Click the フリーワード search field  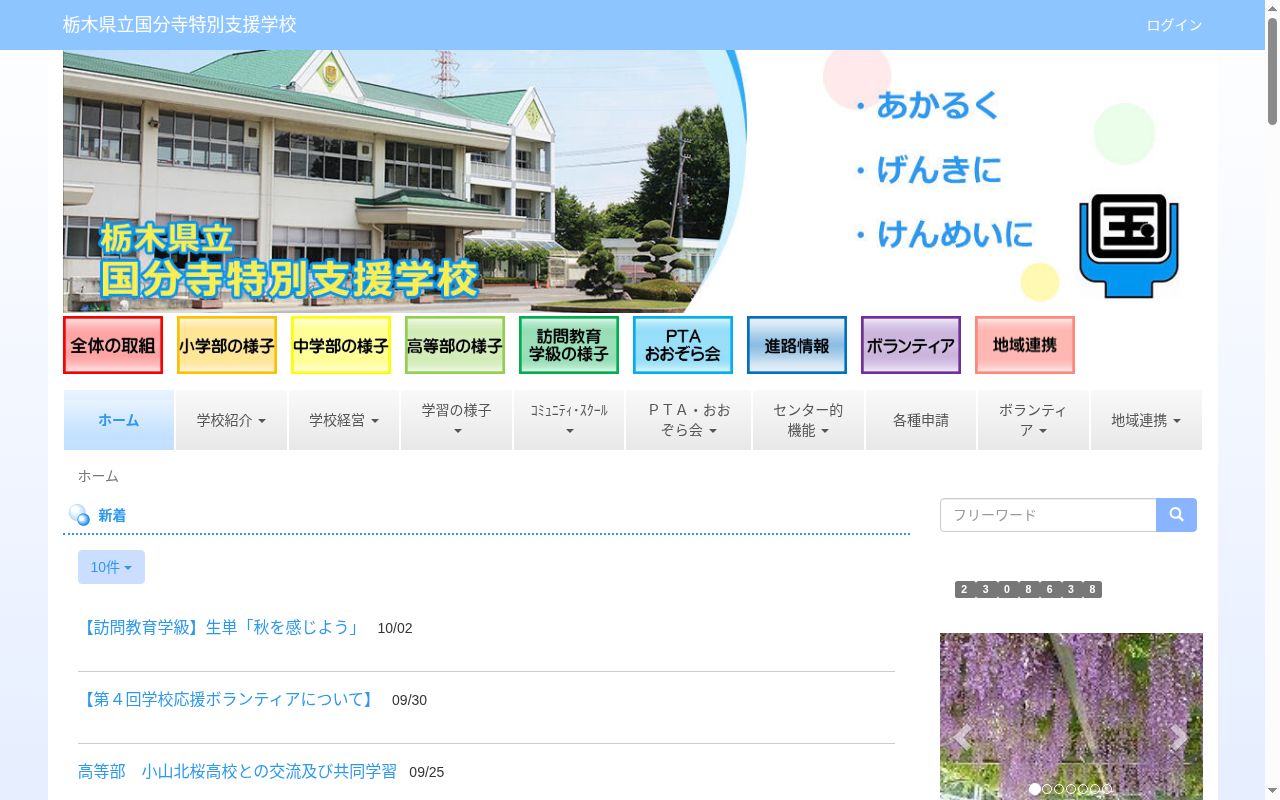1048,515
